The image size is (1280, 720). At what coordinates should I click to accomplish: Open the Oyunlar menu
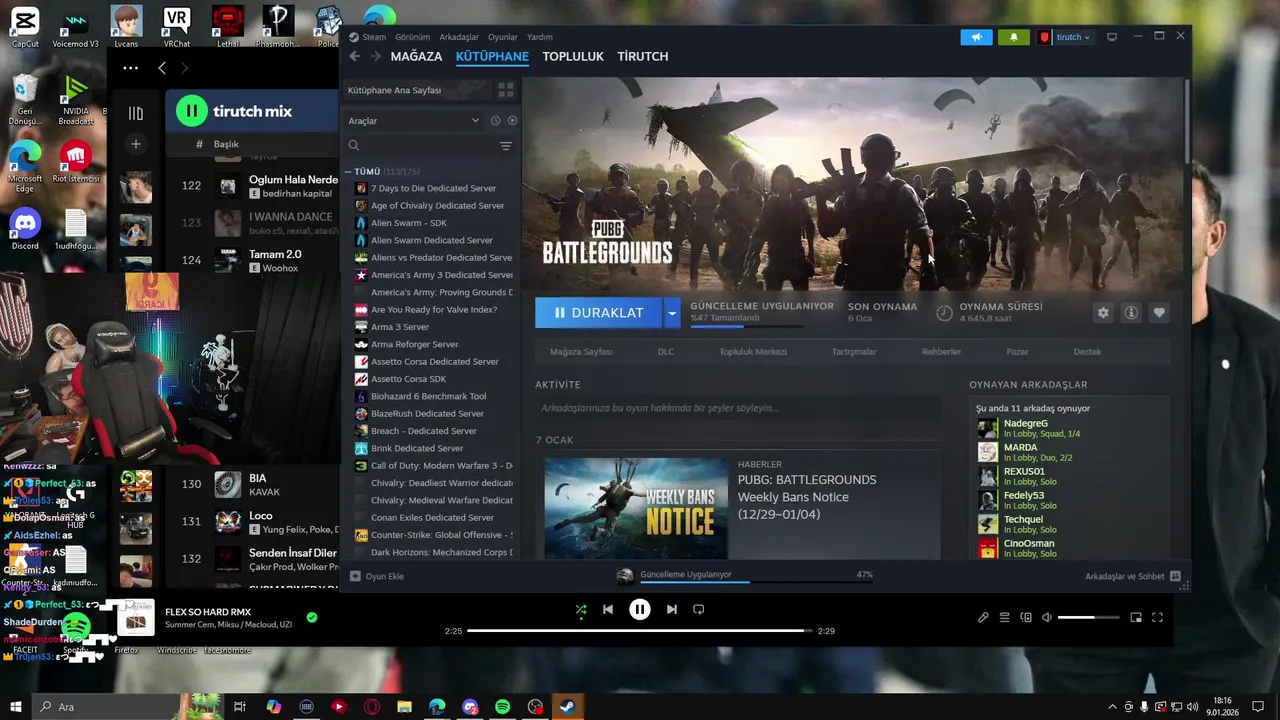[503, 37]
